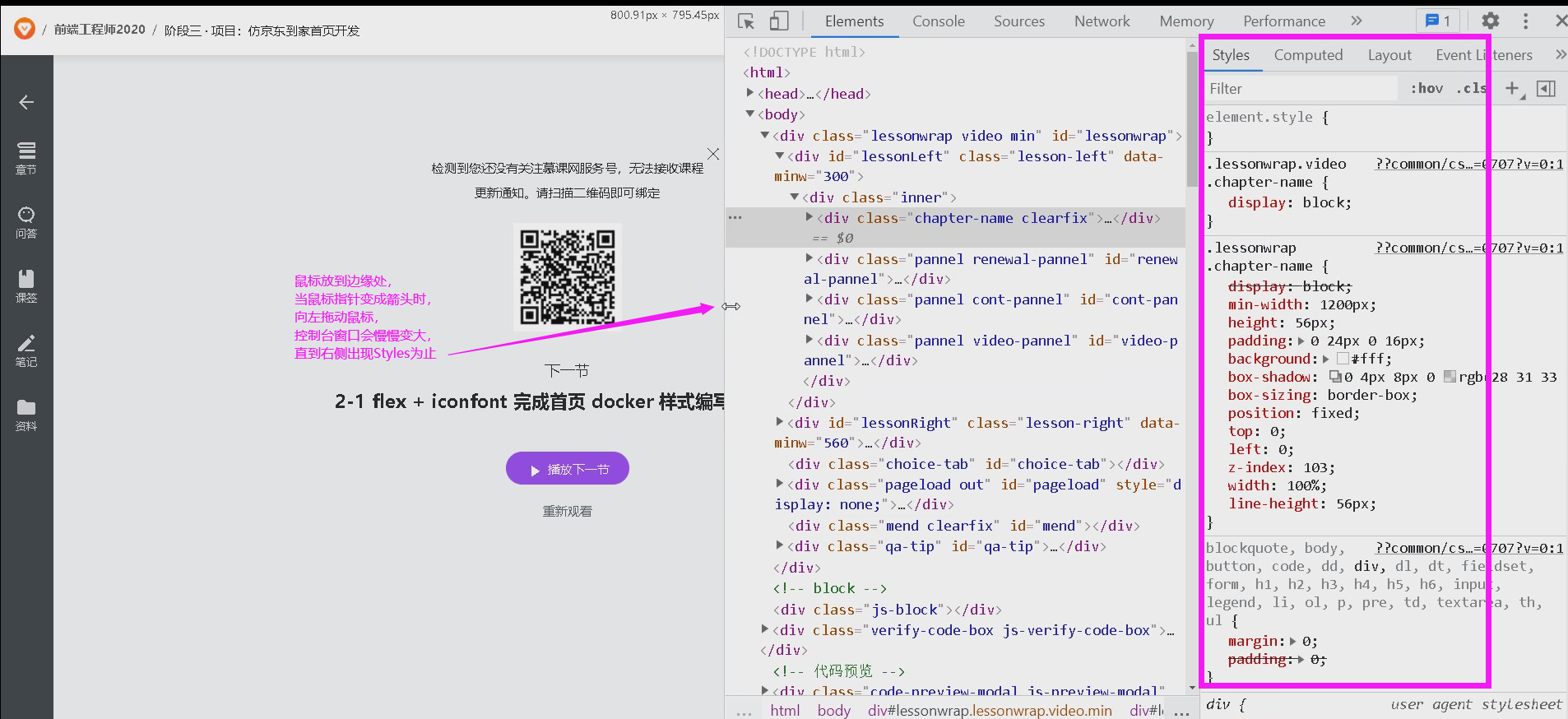Expand the background shorthand property triangle
Viewport: 1568px width, 719px height.
pyautogui.click(x=1325, y=359)
